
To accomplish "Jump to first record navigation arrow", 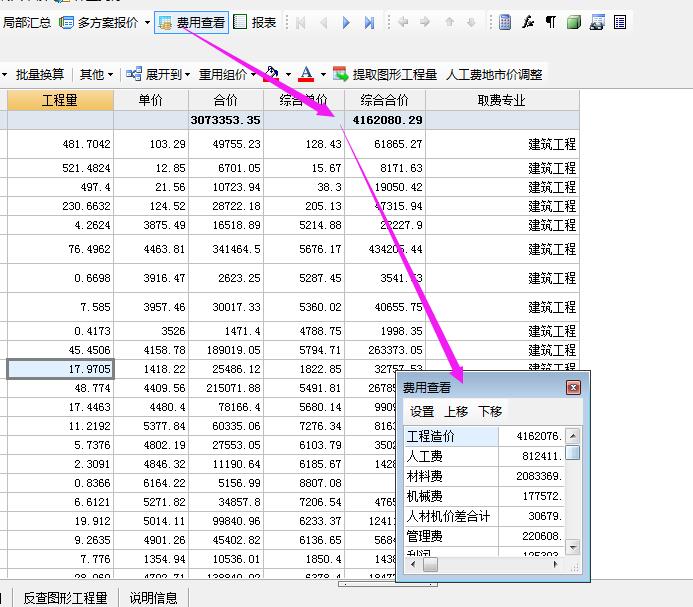I will tap(301, 23).
